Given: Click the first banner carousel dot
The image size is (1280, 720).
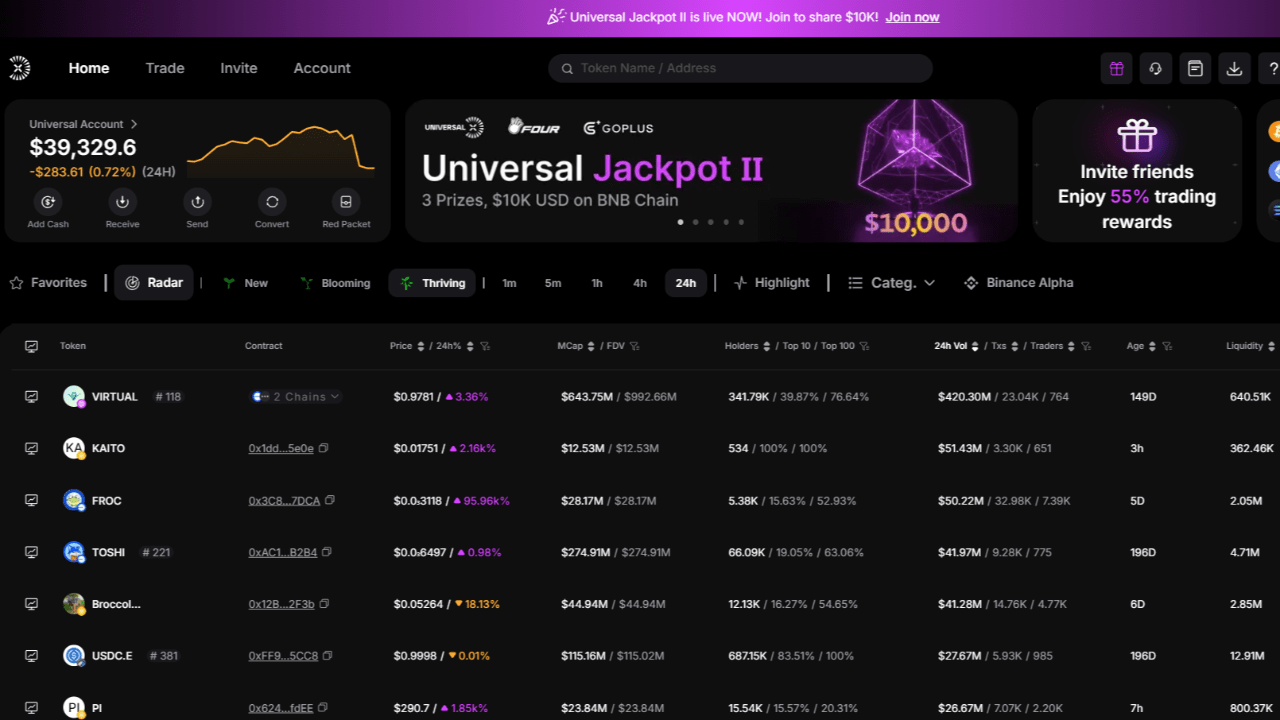Looking at the screenshot, I should coord(681,222).
